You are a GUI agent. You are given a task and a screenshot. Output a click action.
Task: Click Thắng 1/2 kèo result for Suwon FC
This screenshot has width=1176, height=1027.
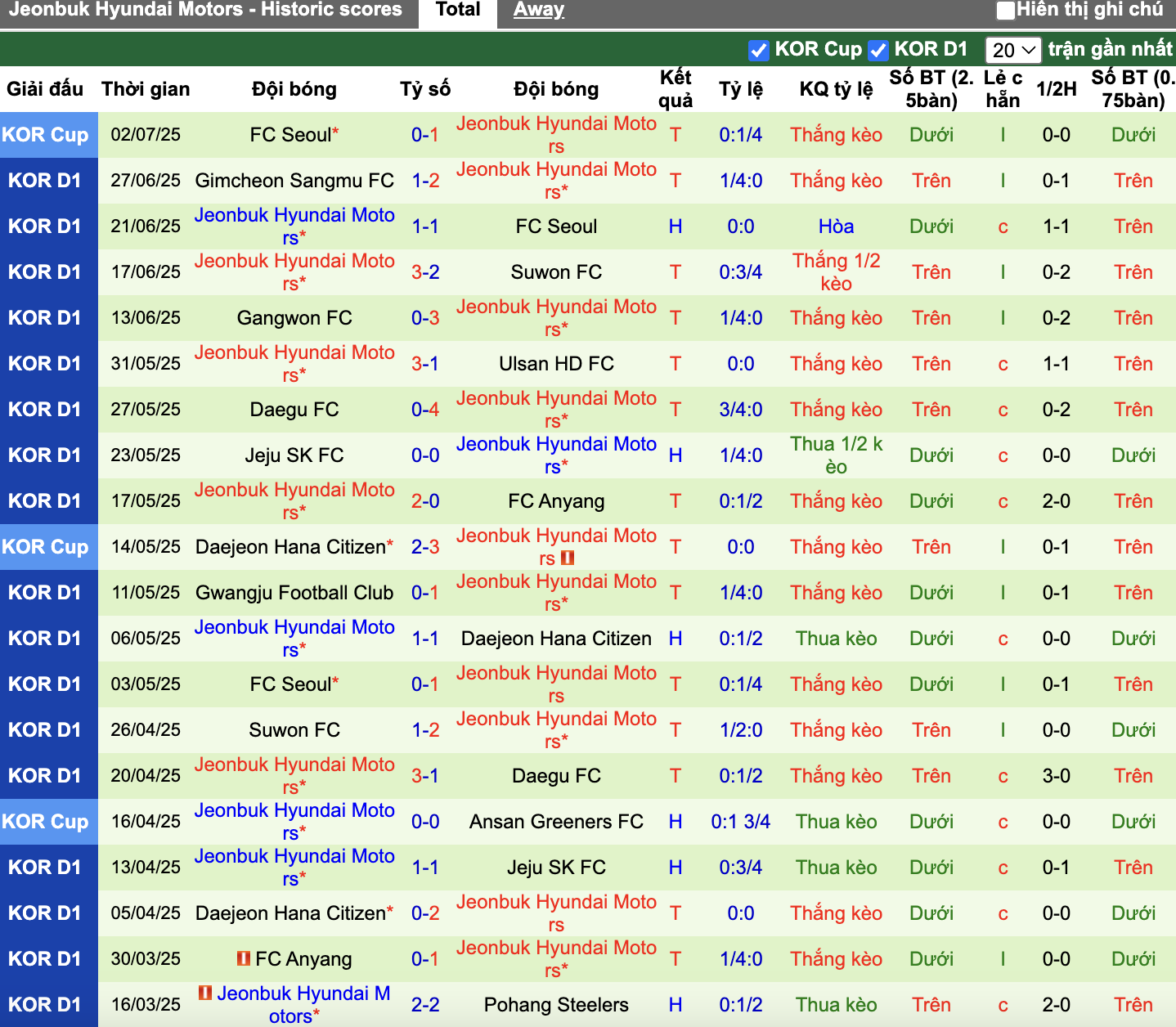coord(836,272)
